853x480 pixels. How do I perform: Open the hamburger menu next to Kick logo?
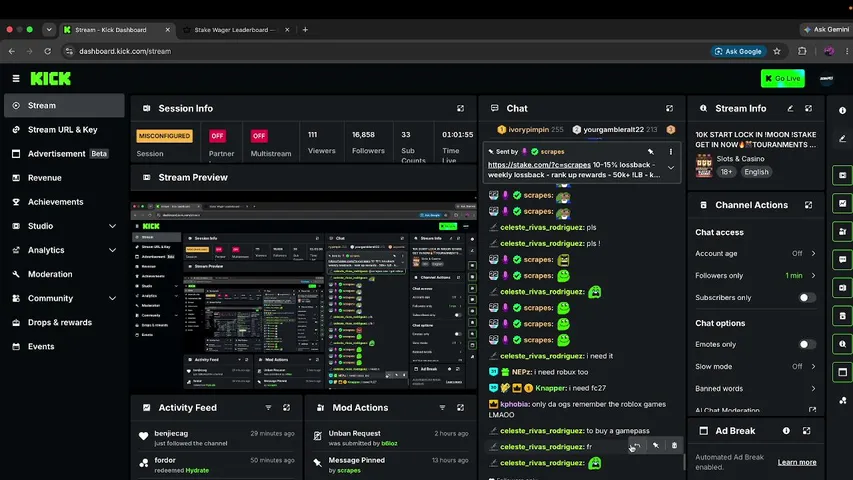(16, 78)
